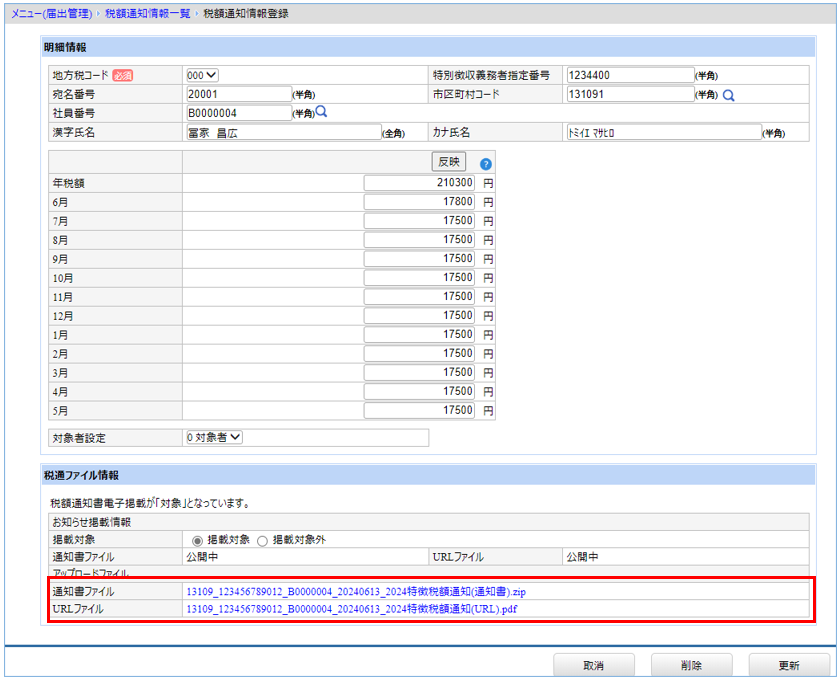Click the search icon beside 市区町村コード
Screen dimensions: 840x680
pos(729,95)
